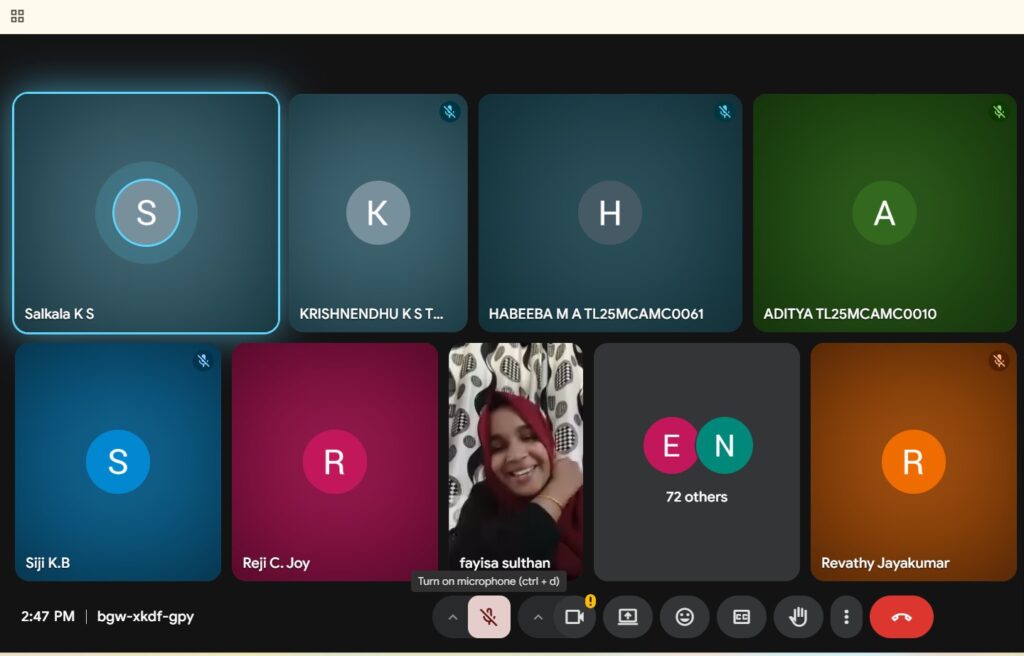Raise your hand in the meeting
1024x656 pixels.
click(x=798, y=617)
